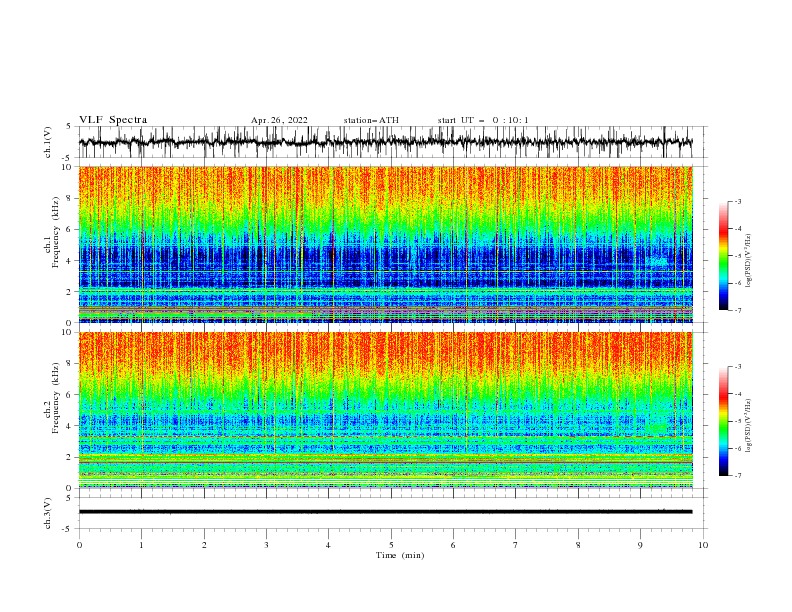
Task: Click time axis tick label "0"
Action: pyautogui.click(x=79, y=545)
